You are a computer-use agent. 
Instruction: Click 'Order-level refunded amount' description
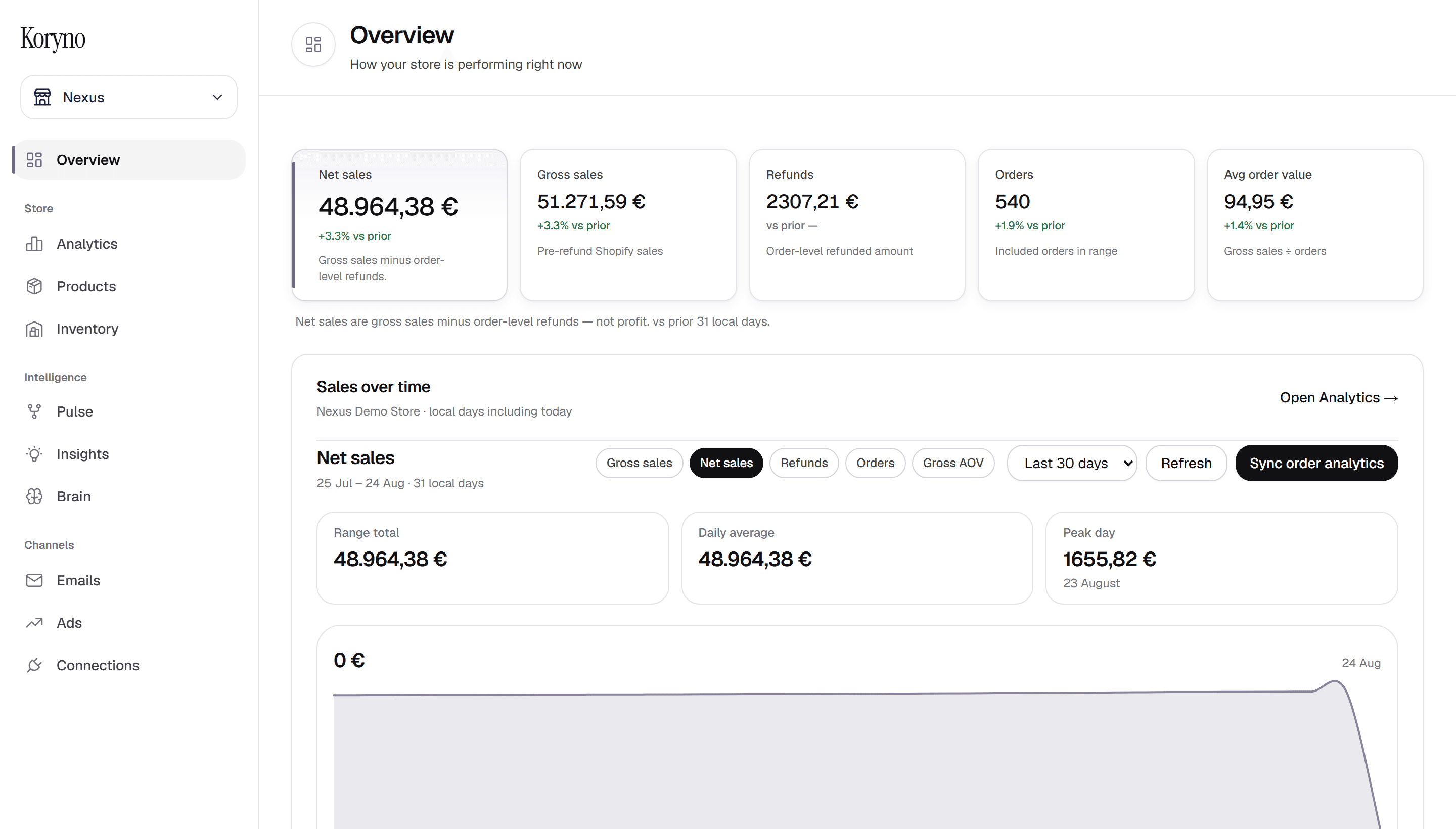tap(839, 251)
